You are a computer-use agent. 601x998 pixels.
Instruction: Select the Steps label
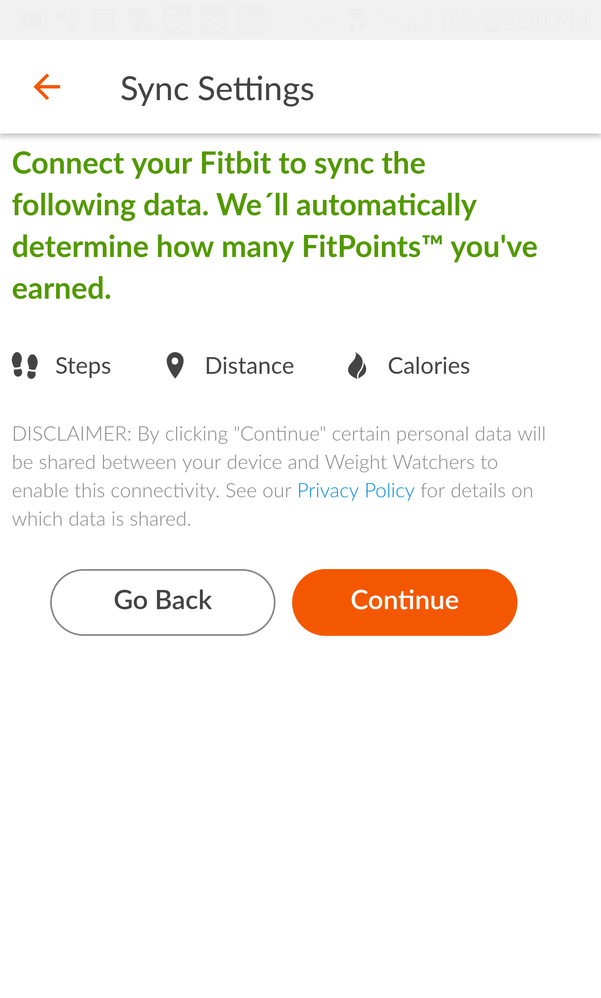(x=83, y=367)
